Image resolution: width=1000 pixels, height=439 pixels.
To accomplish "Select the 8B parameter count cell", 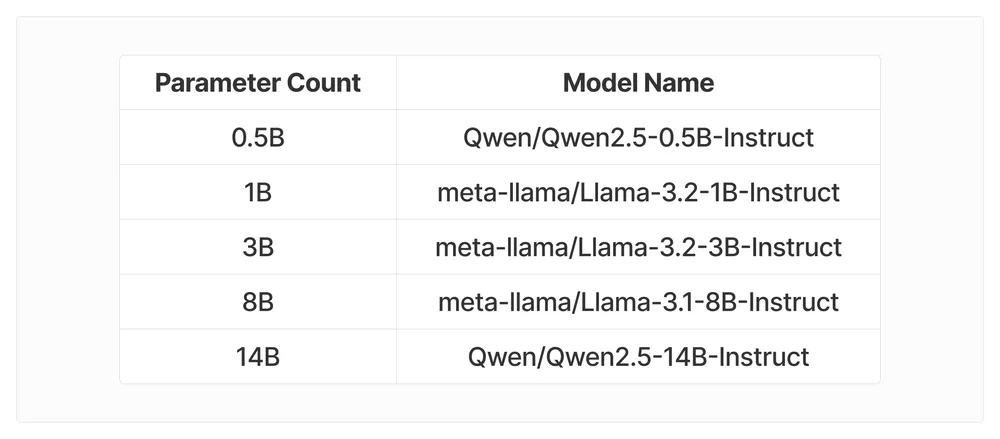I will coord(258,302).
